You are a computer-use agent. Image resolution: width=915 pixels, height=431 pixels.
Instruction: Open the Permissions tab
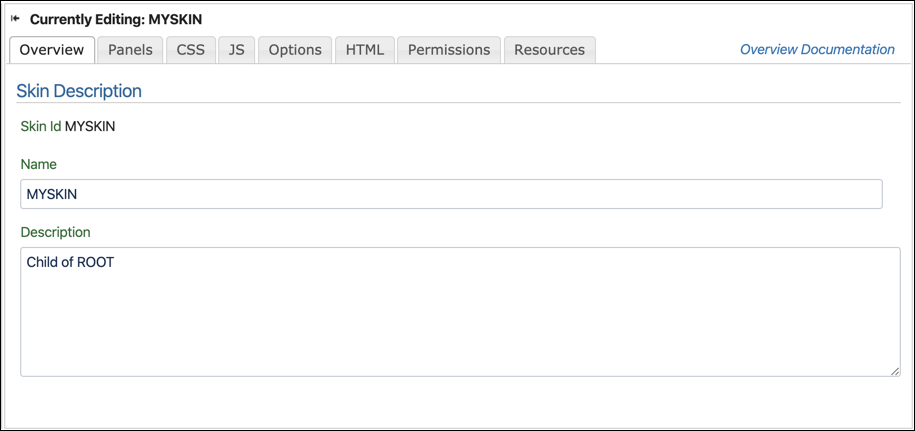[x=449, y=50]
